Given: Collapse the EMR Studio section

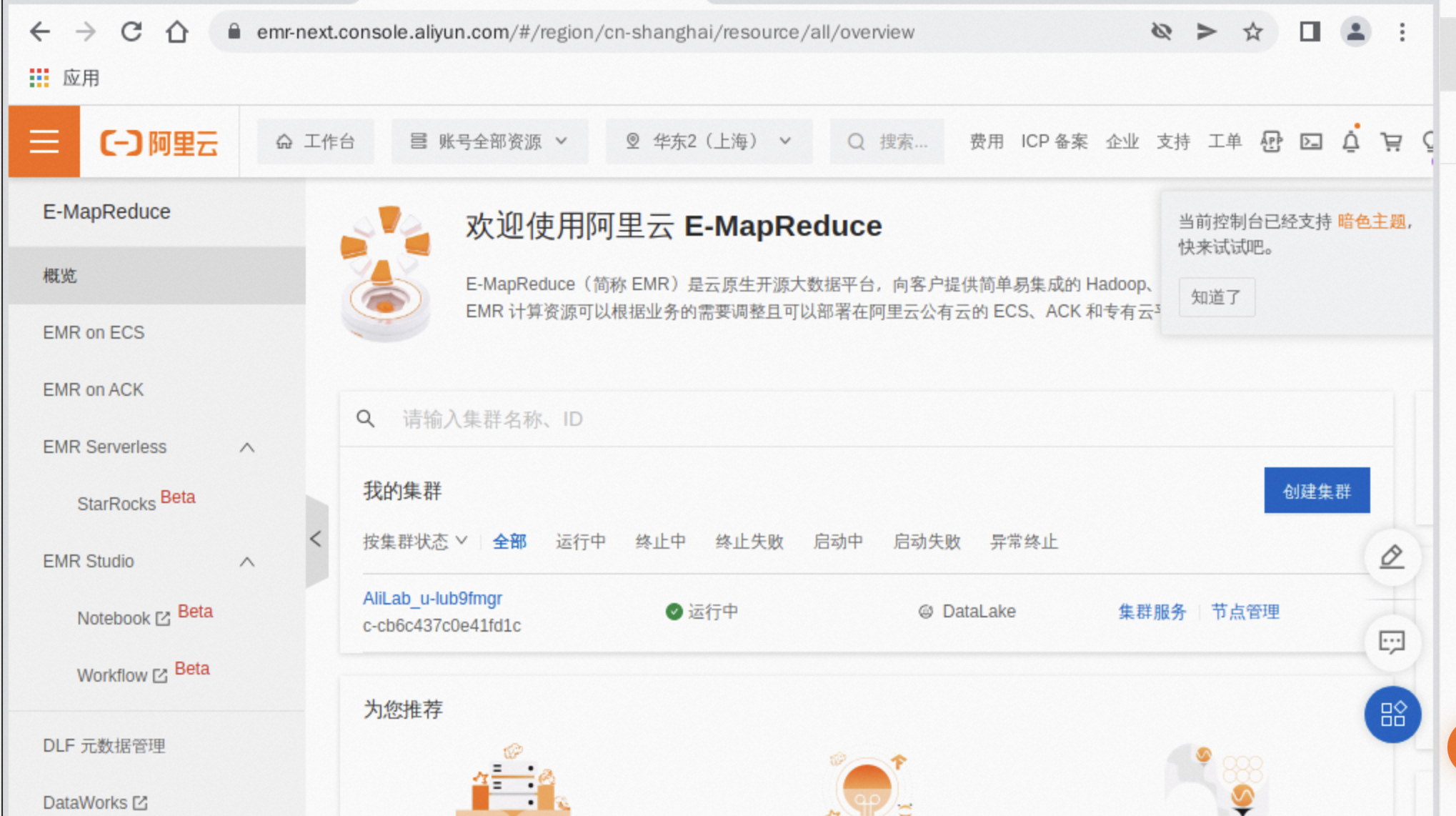Looking at the screenshot, I should (246, 562).
